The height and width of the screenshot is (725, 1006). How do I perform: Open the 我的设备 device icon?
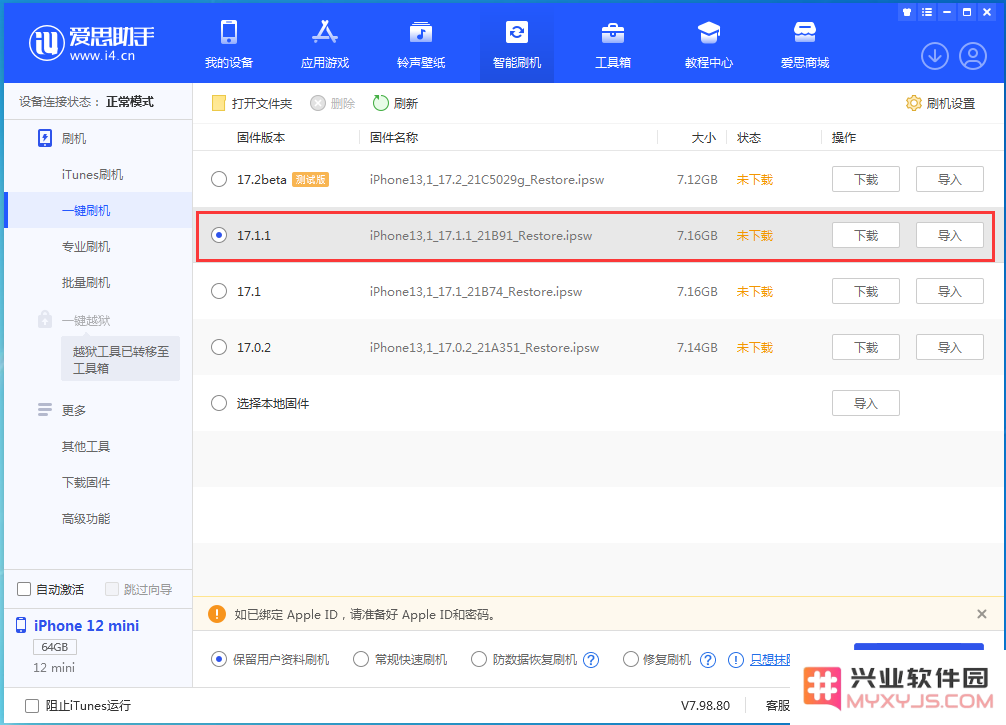tap(228, 32)
